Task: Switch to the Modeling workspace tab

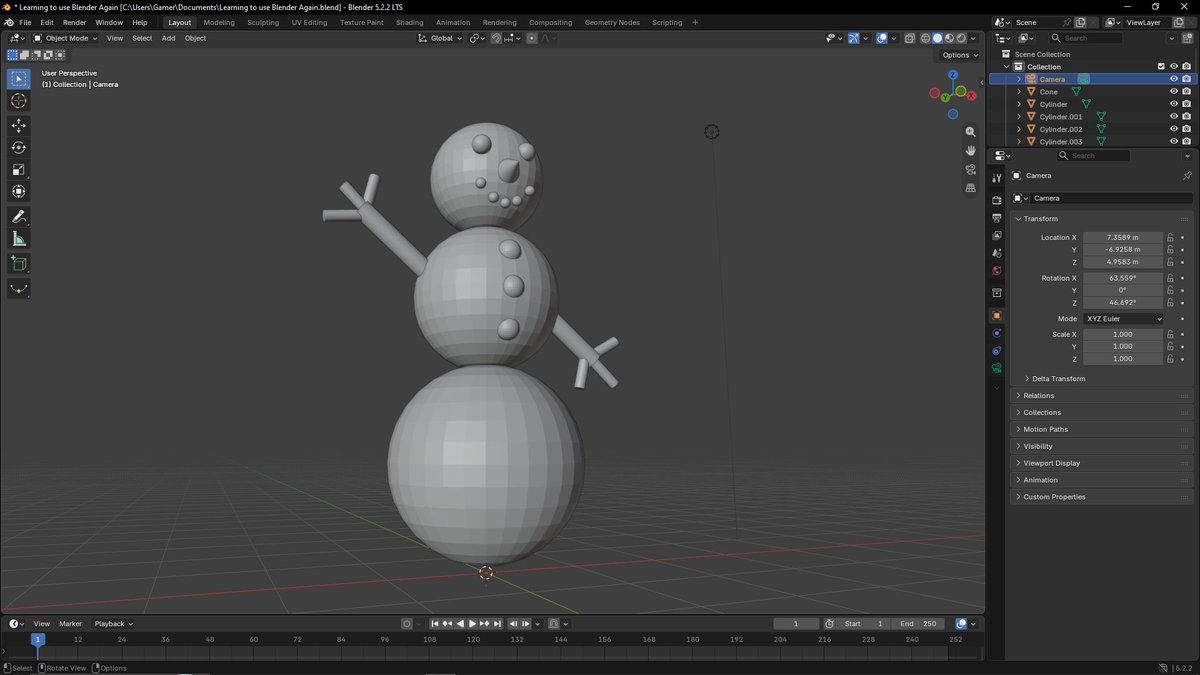Action: (x=219, y=22)
